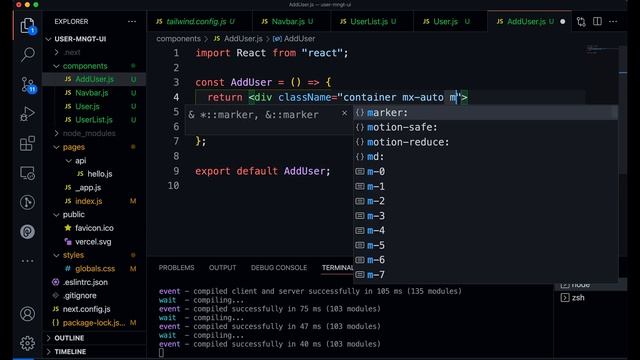Image resolution: width=640 pixels, height=360 pixels.
Task: Click the components breadcrumb segment
Action: coord(178,39)
